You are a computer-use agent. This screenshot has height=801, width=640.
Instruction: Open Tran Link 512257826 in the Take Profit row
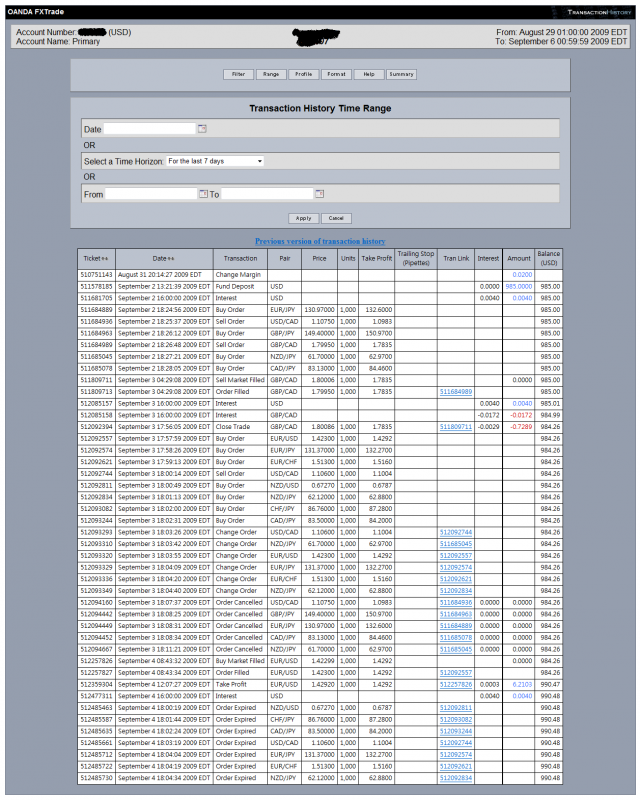pos(456,685)
